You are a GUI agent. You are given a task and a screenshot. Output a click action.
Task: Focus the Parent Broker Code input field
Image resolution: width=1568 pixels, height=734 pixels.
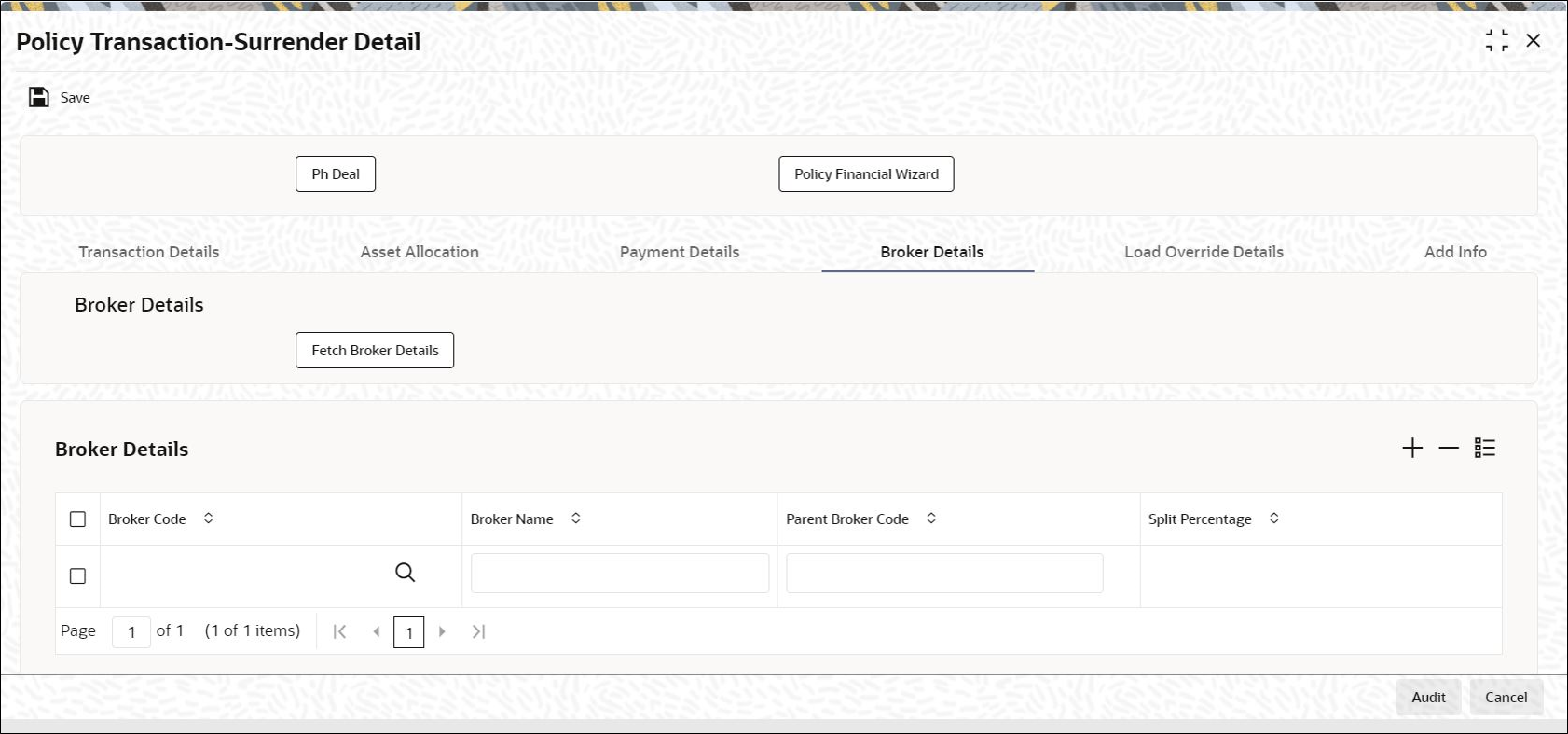pos(944,574)
